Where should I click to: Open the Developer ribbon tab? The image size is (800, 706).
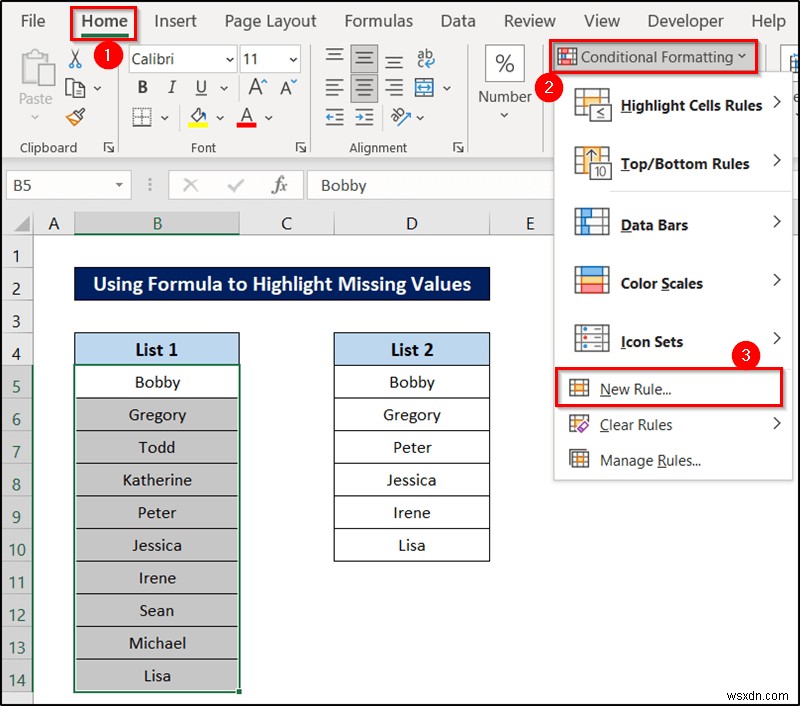click(685, 20)
